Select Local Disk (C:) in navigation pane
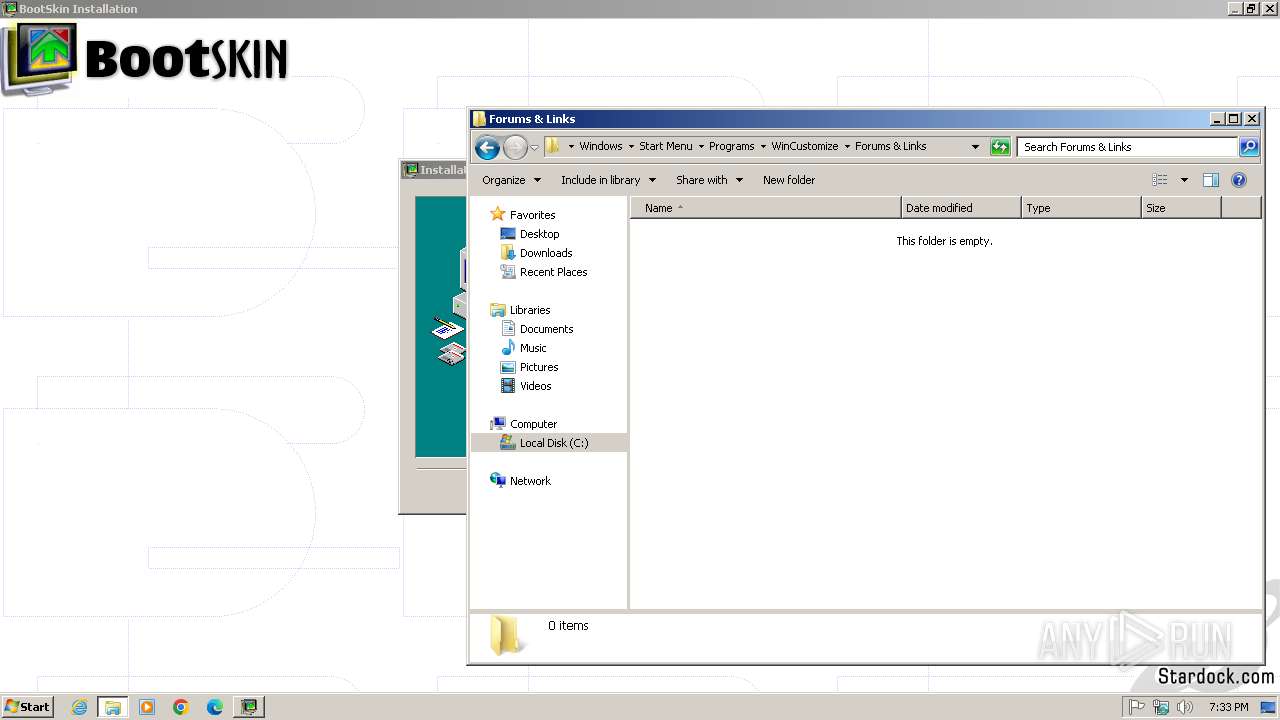Viewport: 1280px width, 720px height. pyautogui.click(x=549, y=443)
